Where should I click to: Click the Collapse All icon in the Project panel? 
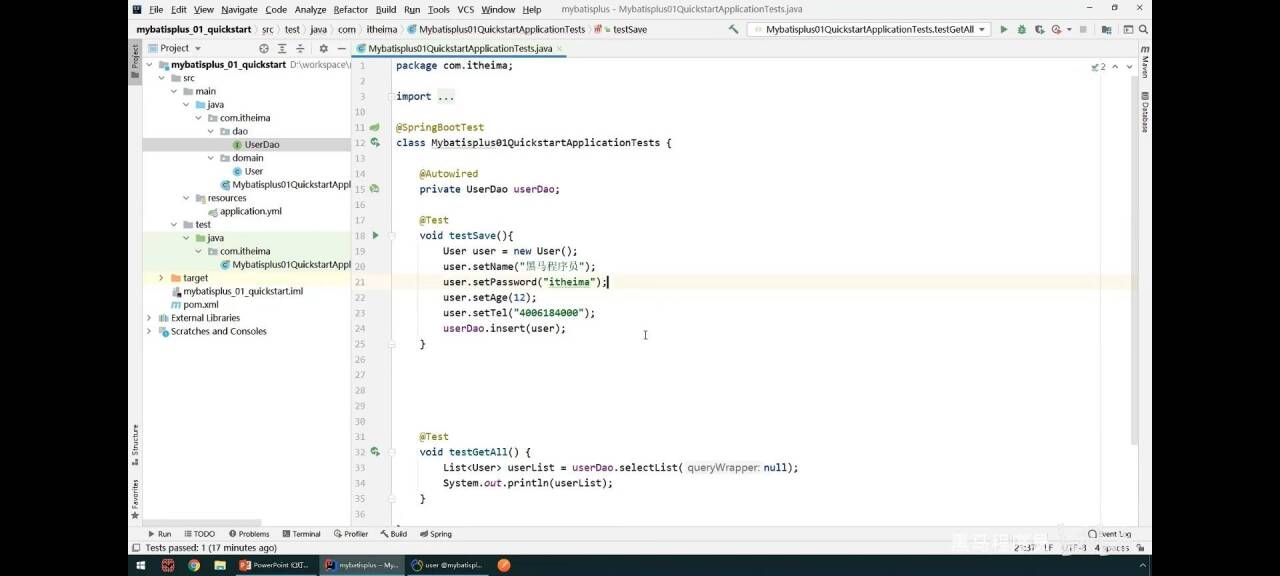pyautogui.click(x=299, y=48)
